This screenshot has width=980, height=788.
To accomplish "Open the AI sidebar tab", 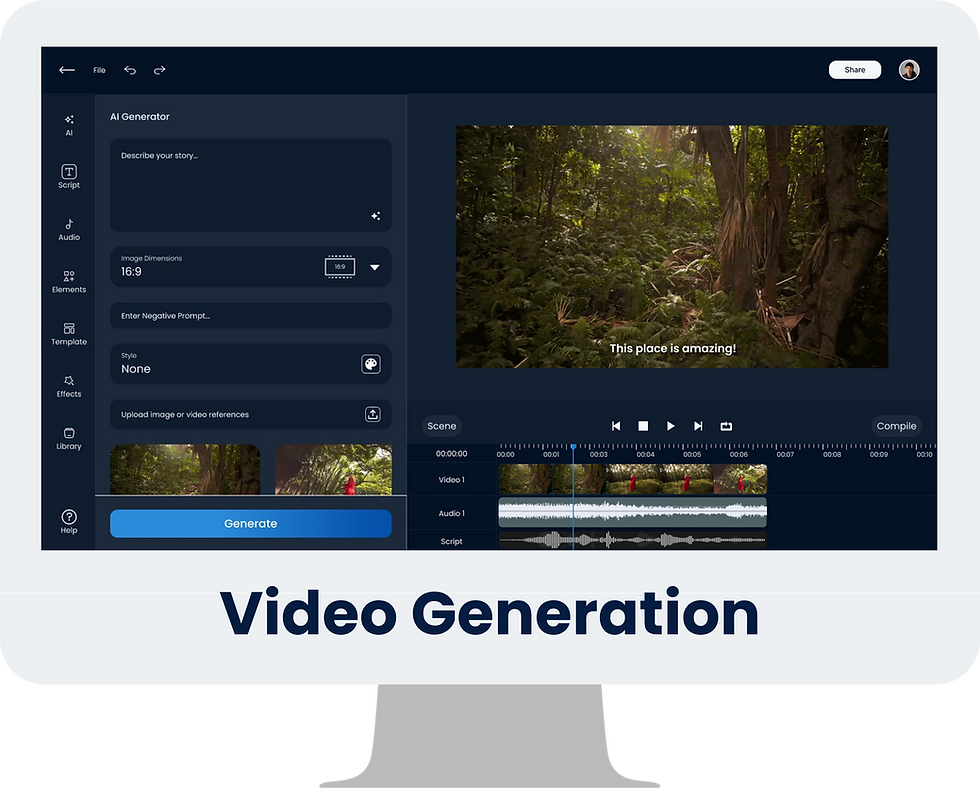I will point(69,125).
